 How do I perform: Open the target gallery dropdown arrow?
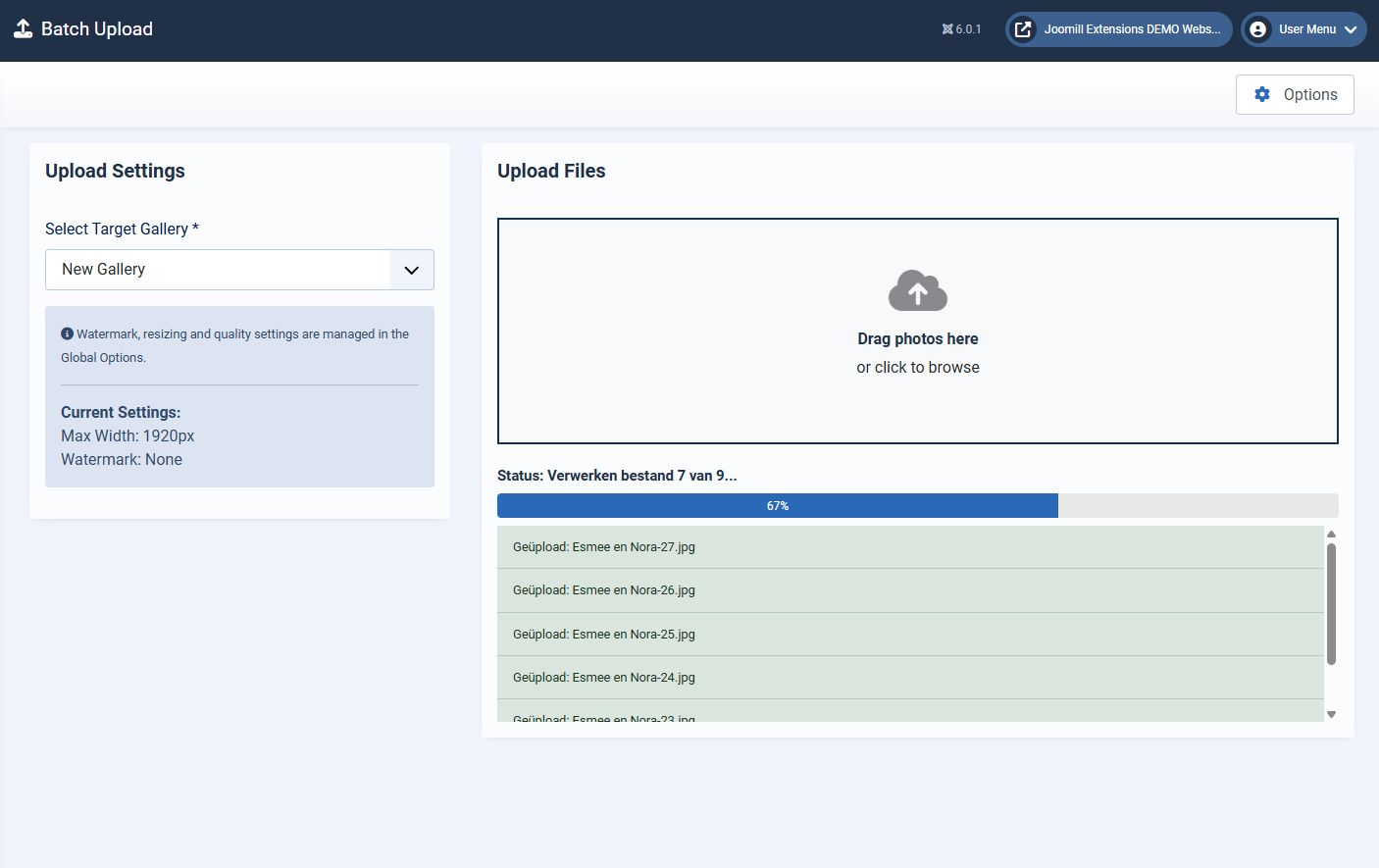[412, 270]
